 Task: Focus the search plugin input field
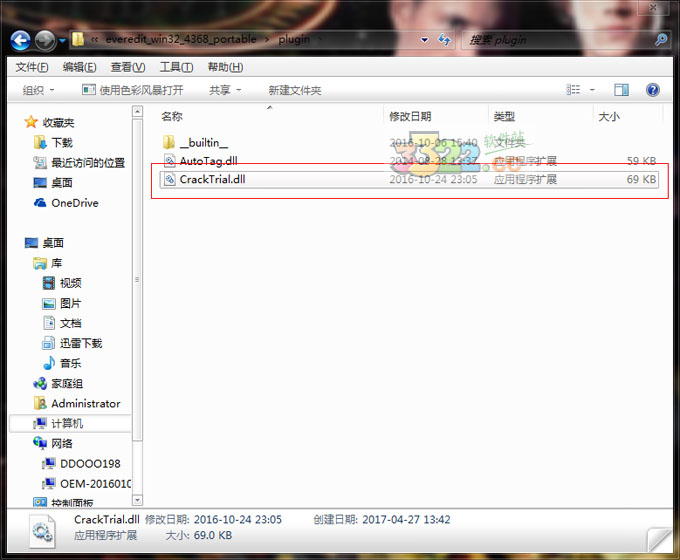559,40
